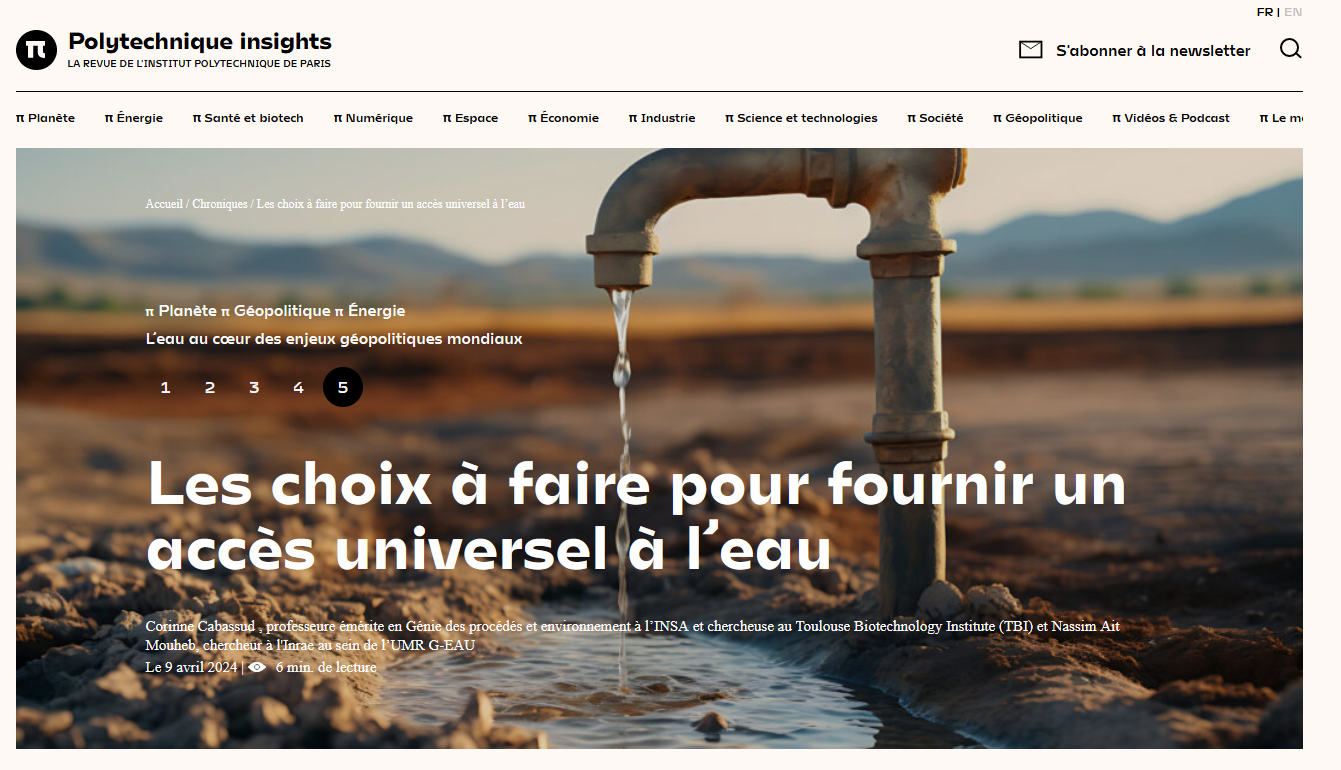
Task: Click S'abonner à la newsletter link
Action: tap(1153, 50)
